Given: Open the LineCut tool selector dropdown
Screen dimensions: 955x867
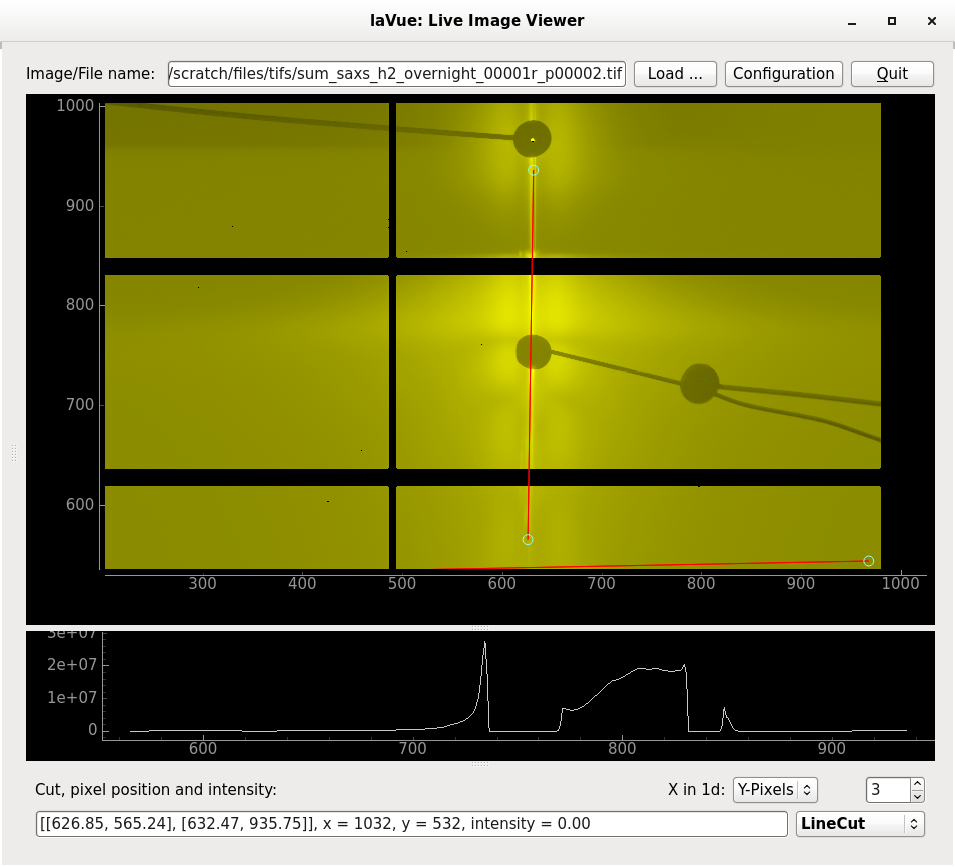Looking at the screenshot, I should click(x=859, y=824).
